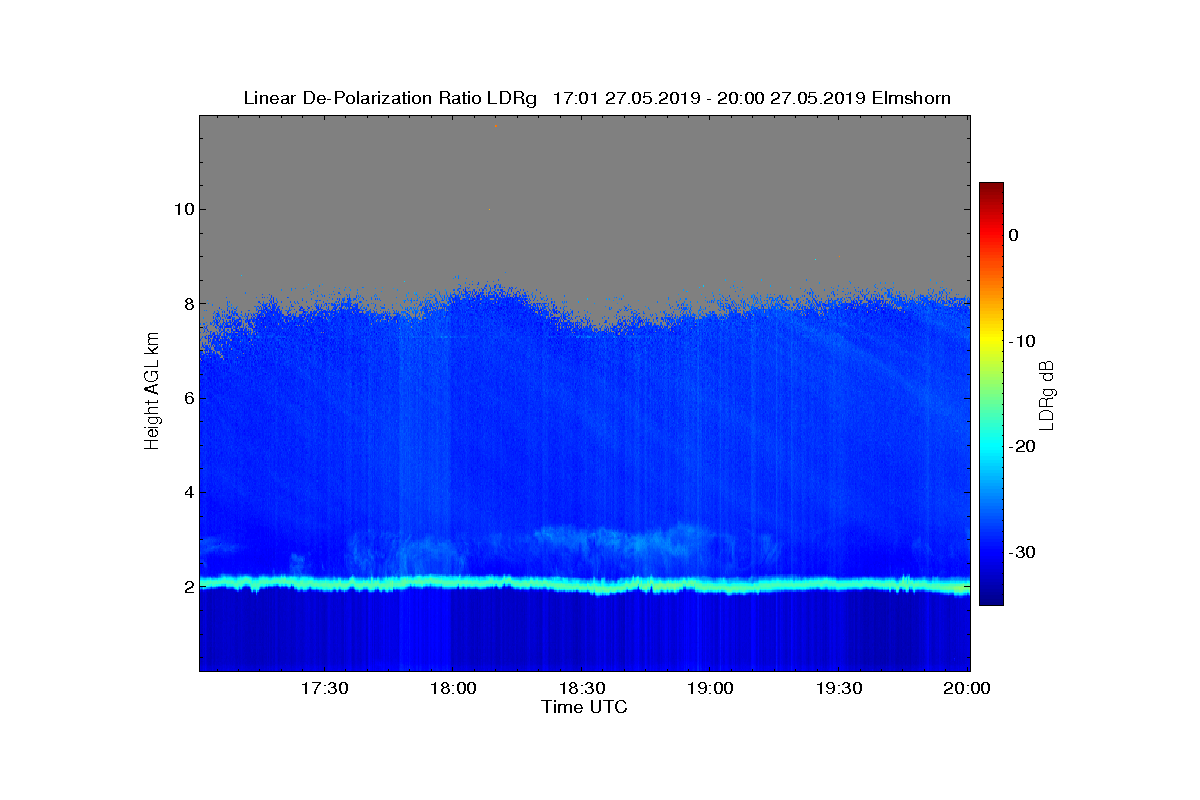Click the 20:00 time tick label
This screenshot has width=1200, height=800.
[968, 689]
